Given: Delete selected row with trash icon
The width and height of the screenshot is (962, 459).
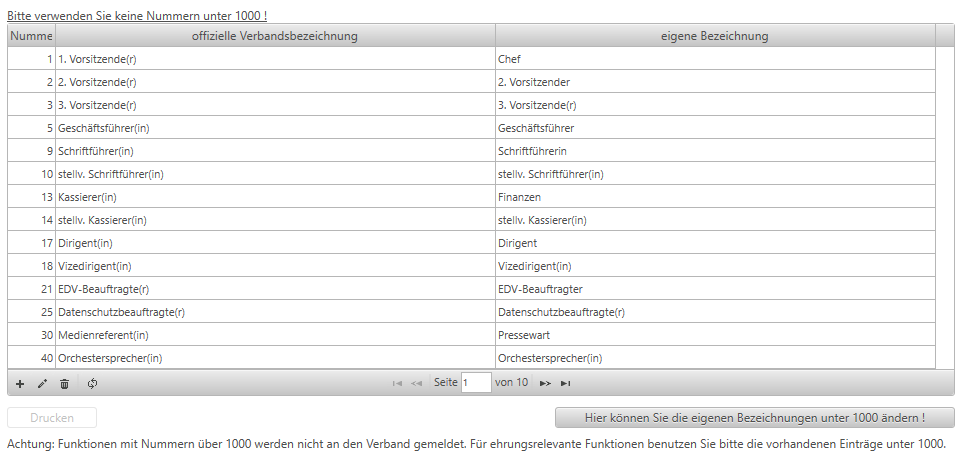Looking at the screenshot, I should point(64,384).
